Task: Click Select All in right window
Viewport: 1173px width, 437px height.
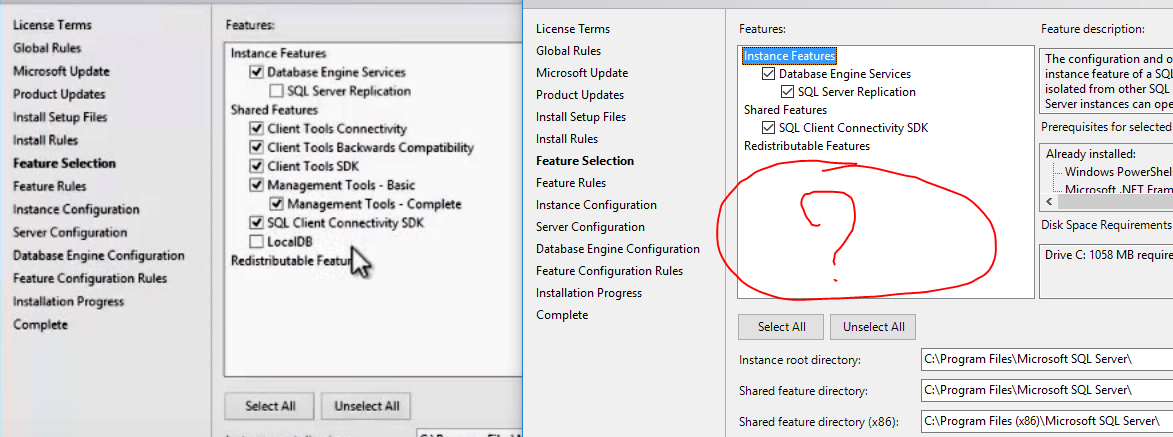Action: 781,327
